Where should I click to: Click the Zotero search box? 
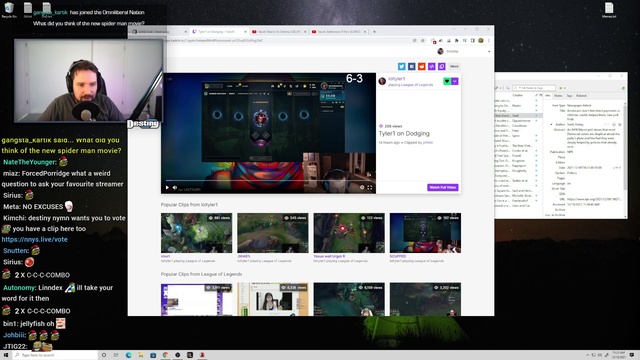(534, 88)
